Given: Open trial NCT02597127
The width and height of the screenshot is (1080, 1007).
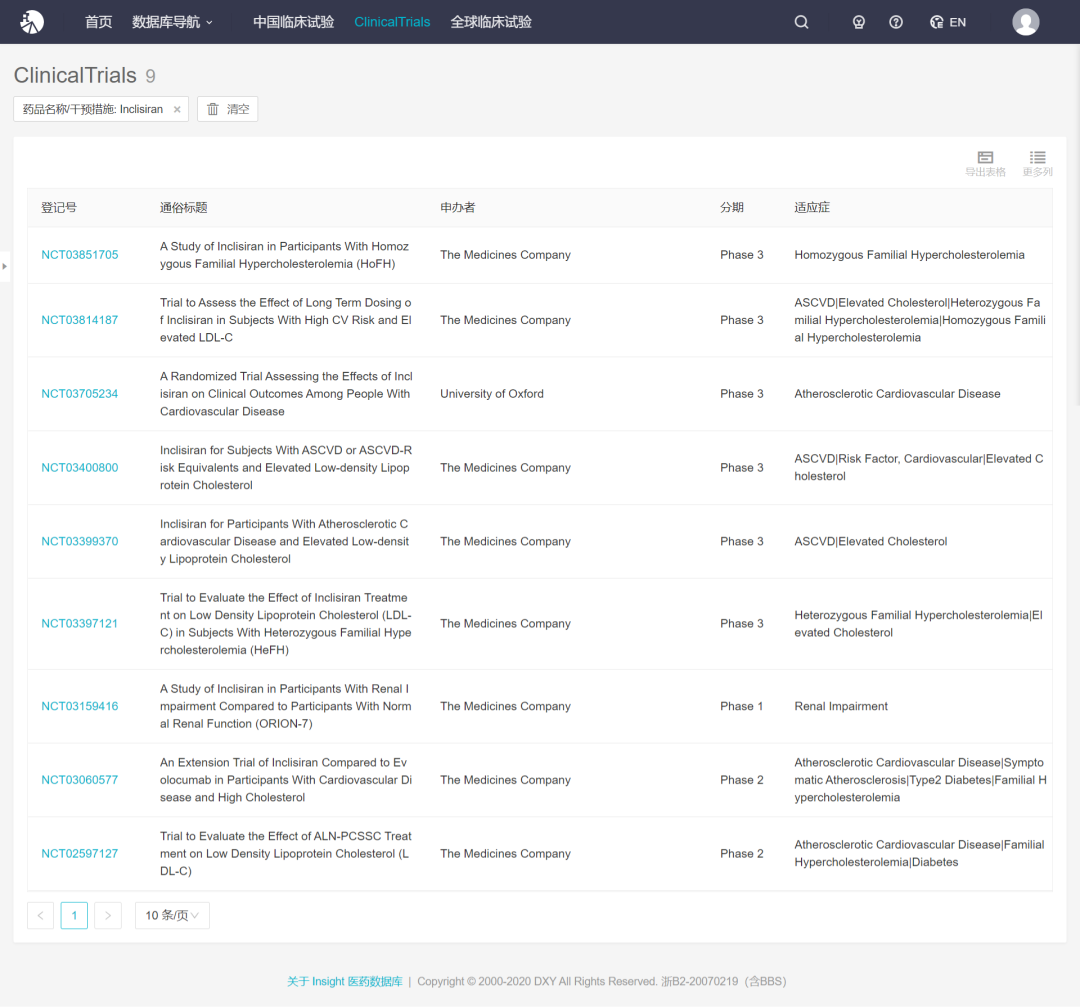Looking at the screenshot, I should coord(80,853).
